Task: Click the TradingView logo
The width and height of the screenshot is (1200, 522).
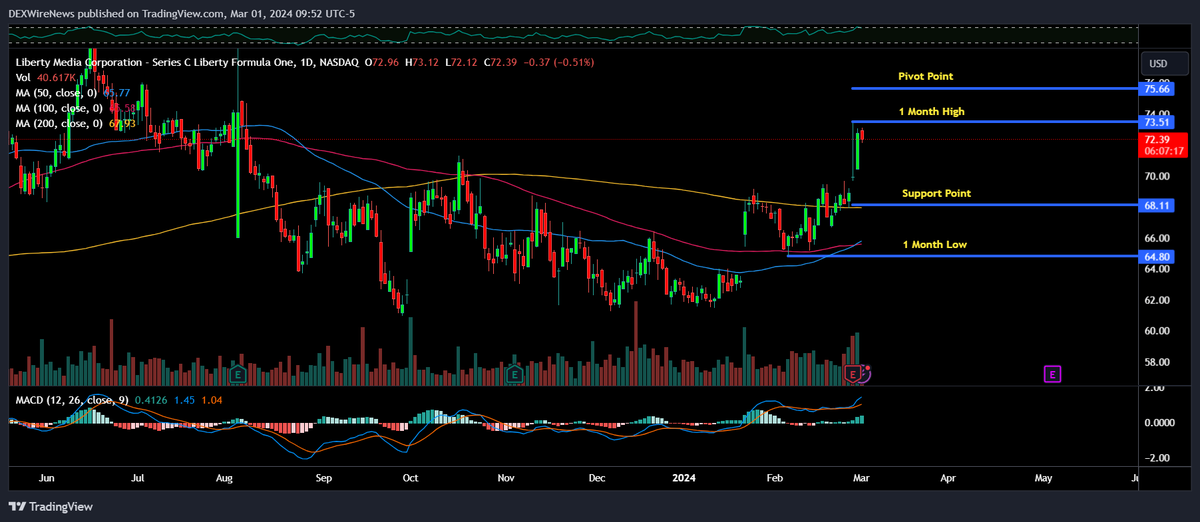Action: pos(51,506)
